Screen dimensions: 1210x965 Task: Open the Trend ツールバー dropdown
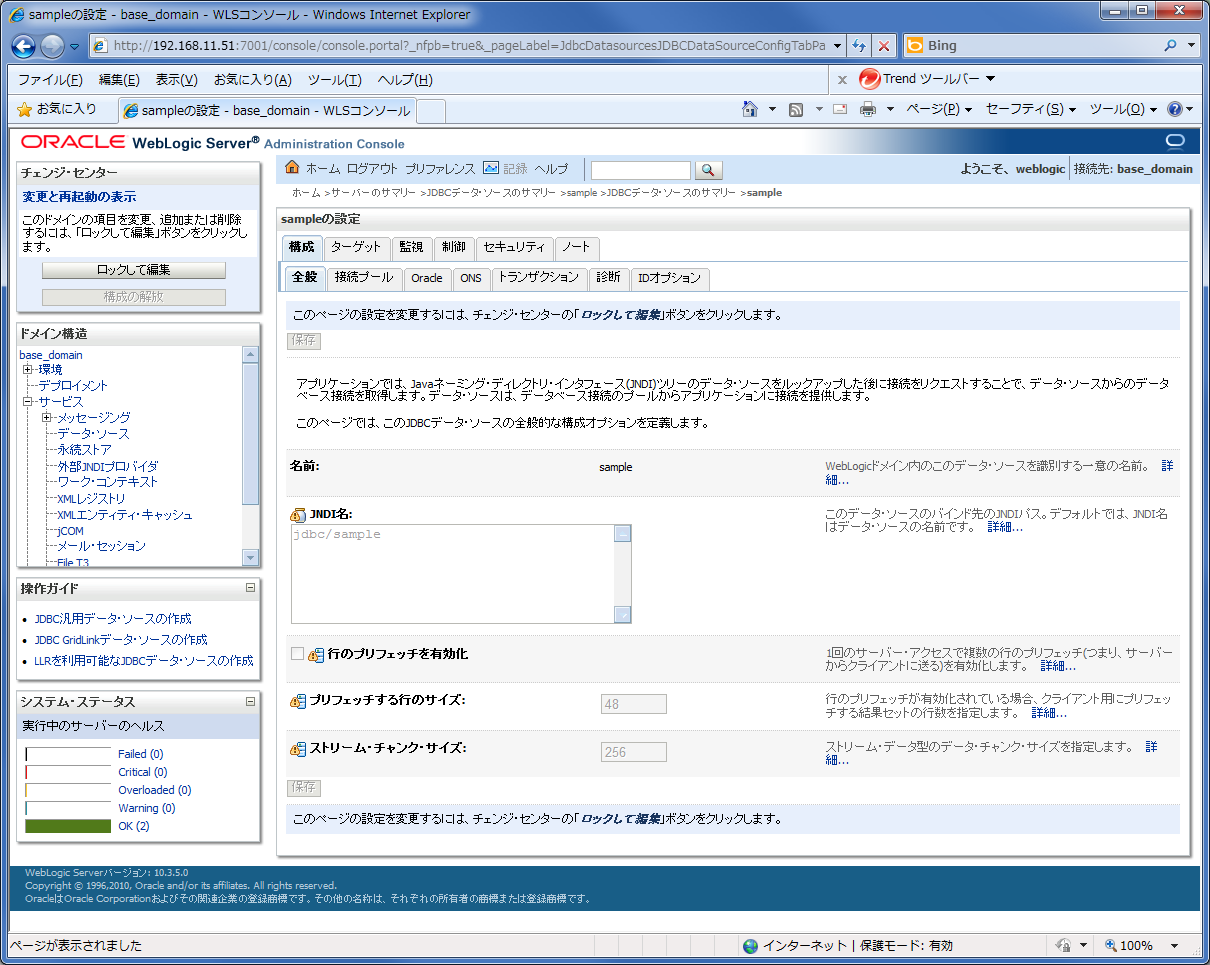click(x=990, y=78)
